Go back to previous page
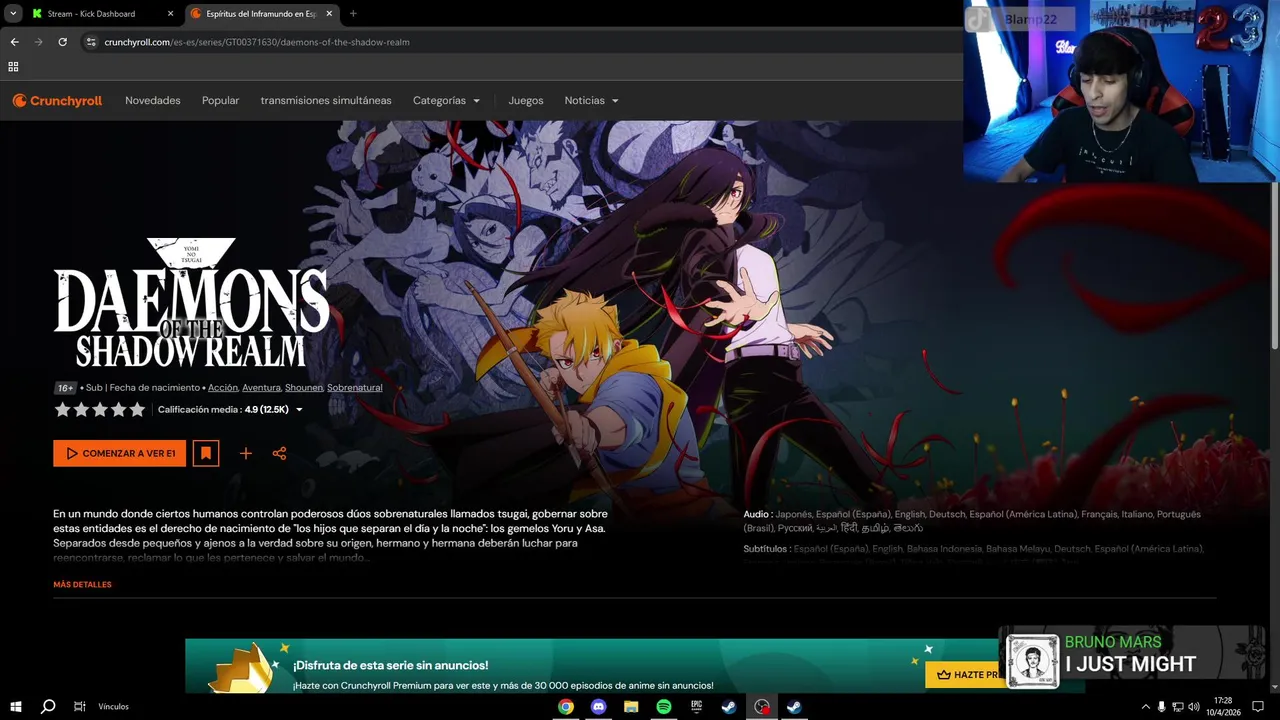 click(x=14, y=42)
